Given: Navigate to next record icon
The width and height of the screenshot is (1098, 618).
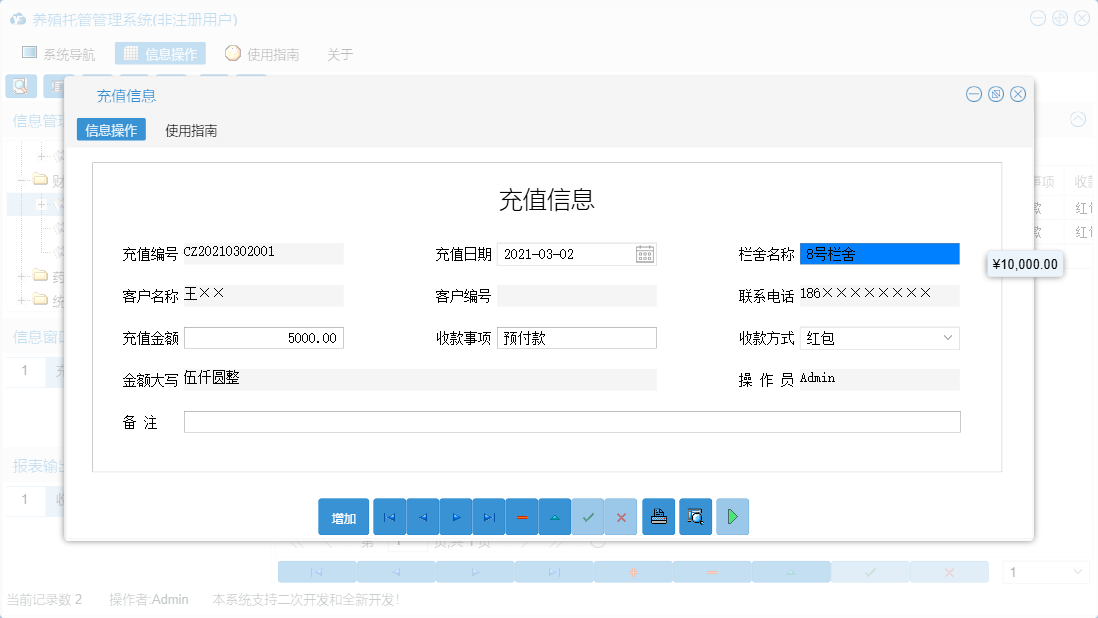Looking at the screenshot, I should 456,517.
